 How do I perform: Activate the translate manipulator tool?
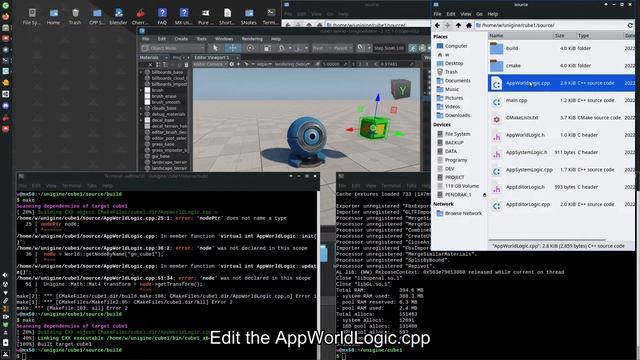(232, 48)
